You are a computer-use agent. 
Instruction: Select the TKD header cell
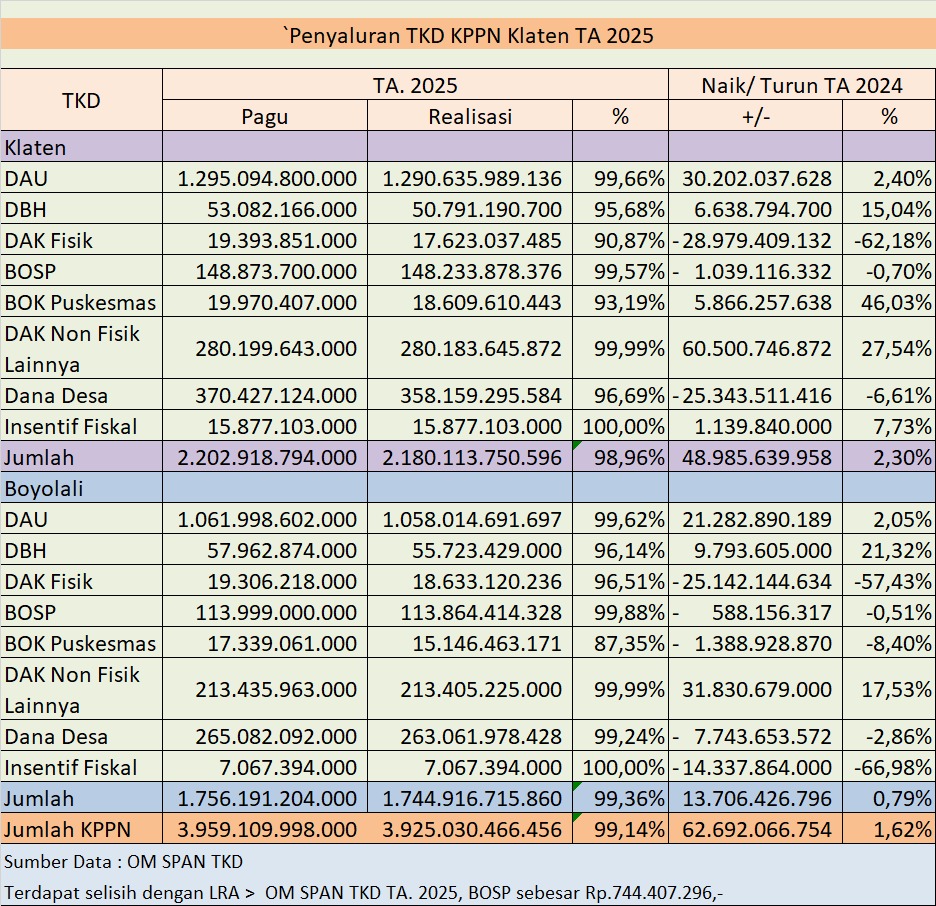(81, 100)
